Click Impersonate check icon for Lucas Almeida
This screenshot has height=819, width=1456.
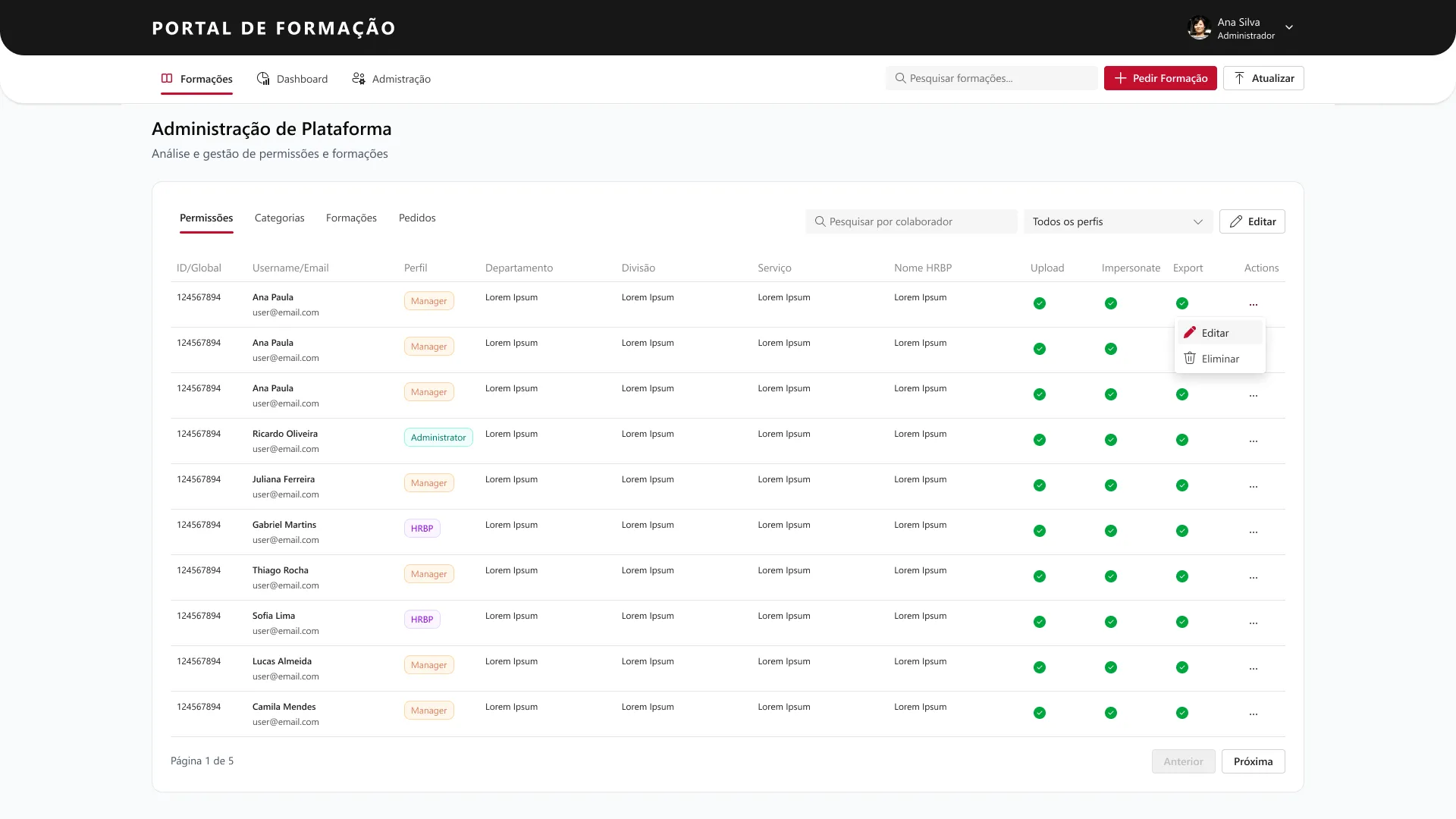(1111, 667)
